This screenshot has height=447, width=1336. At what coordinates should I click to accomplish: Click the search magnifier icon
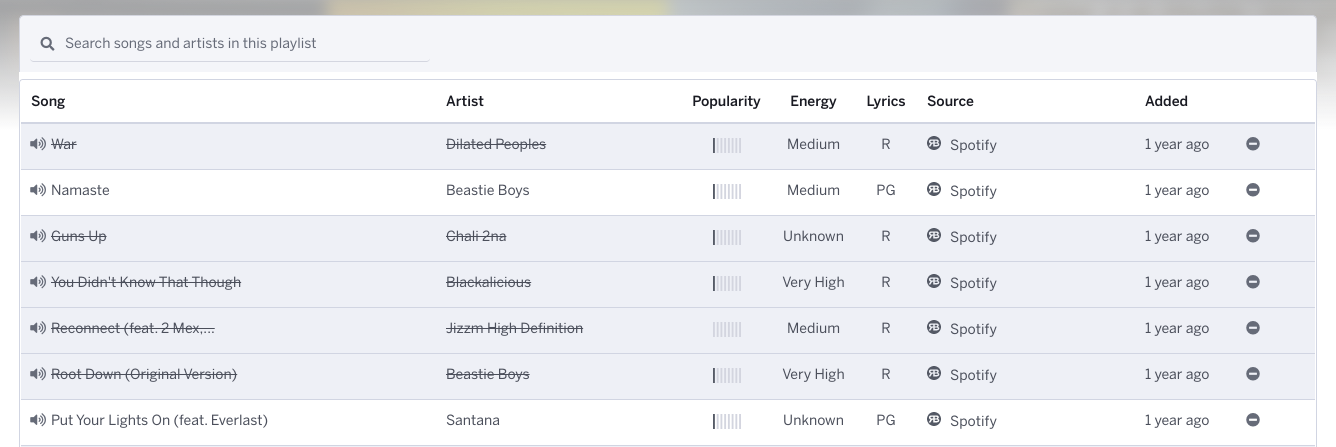click(x=47, y=44)
